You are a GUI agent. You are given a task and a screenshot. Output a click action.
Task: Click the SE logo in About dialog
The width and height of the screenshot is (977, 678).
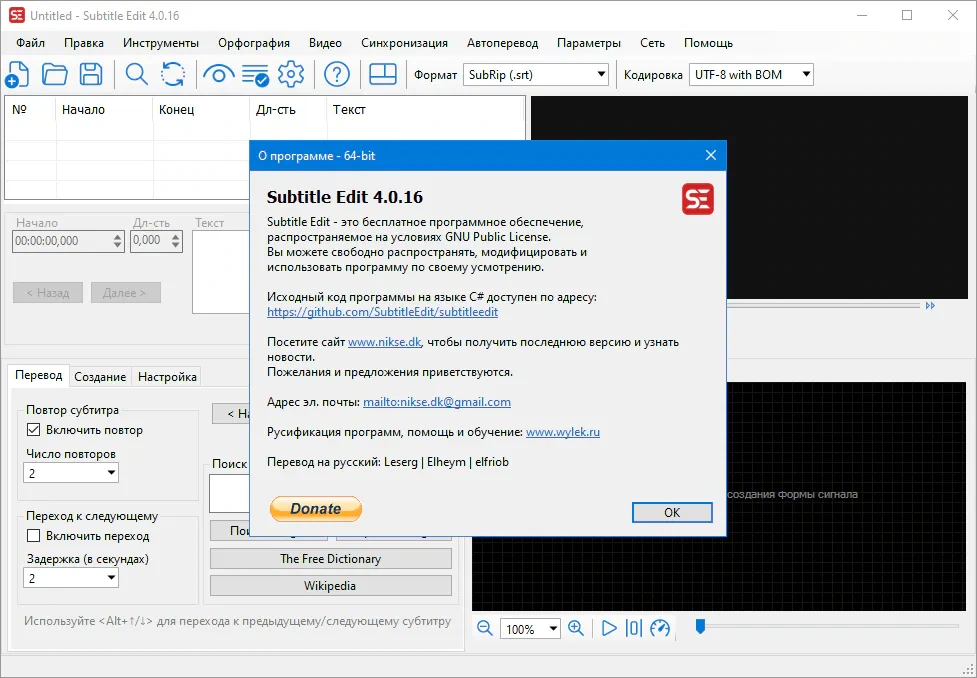click(x=698, y=199)
